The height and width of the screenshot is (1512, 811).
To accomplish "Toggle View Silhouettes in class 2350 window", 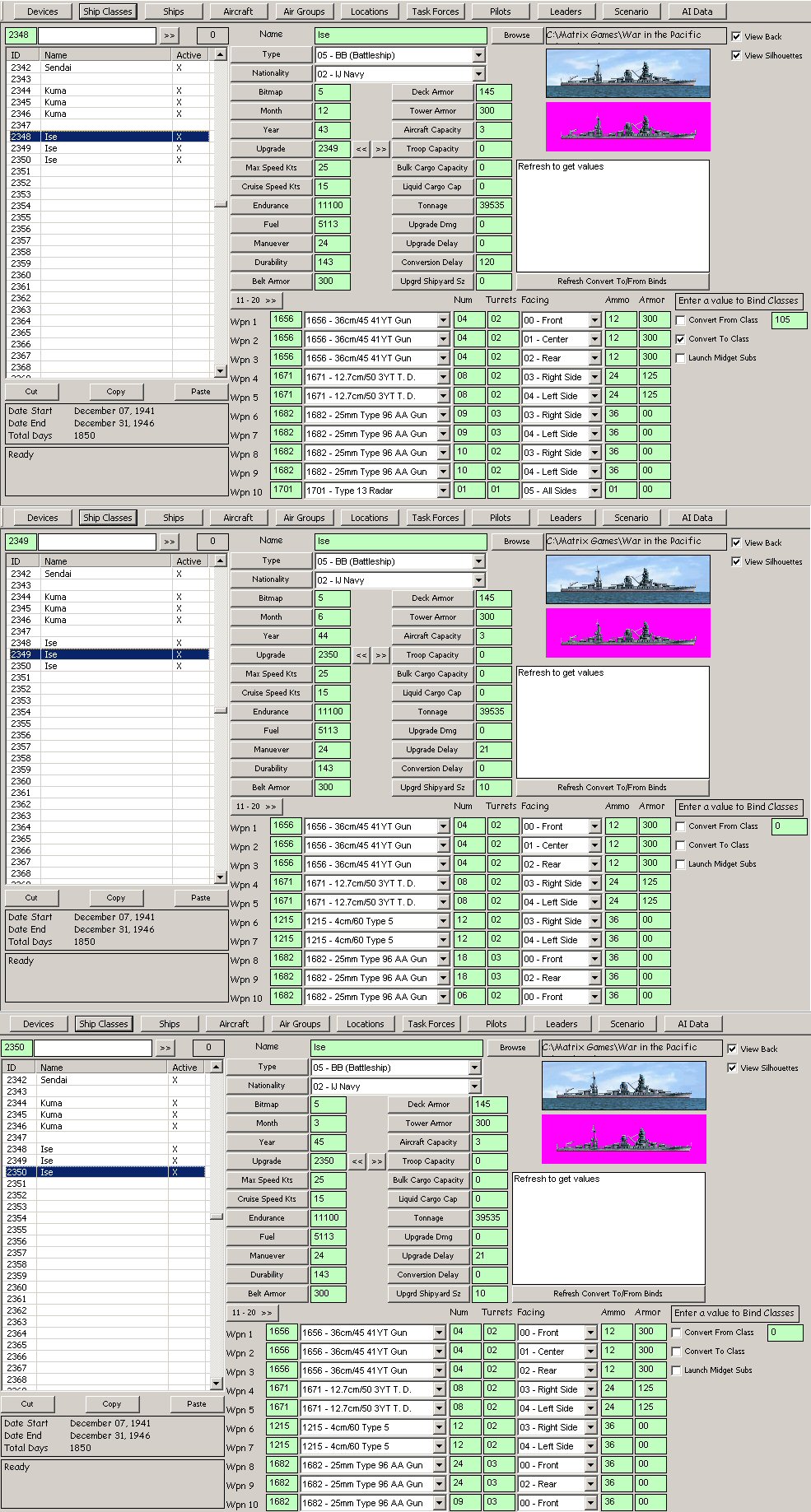I will pyautogui.click(x=732, y=1068).
